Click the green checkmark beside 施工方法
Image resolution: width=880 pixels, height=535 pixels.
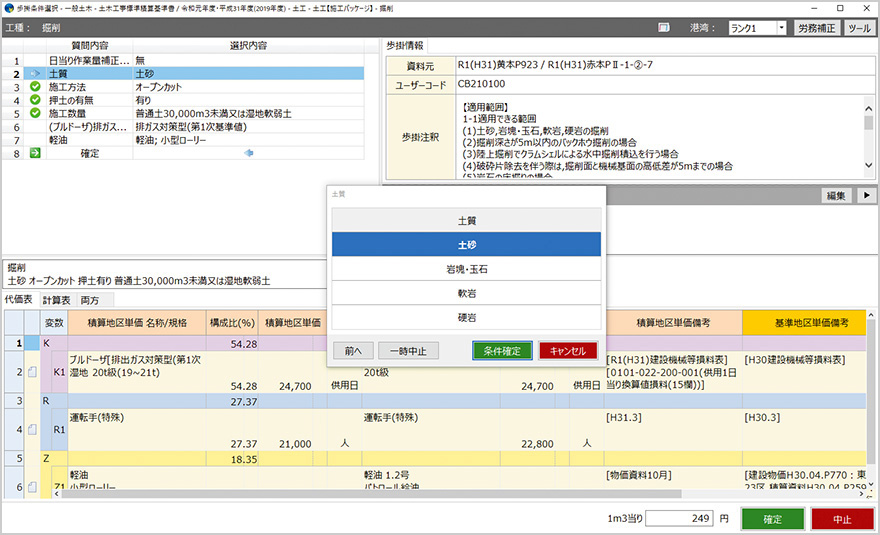35,87
